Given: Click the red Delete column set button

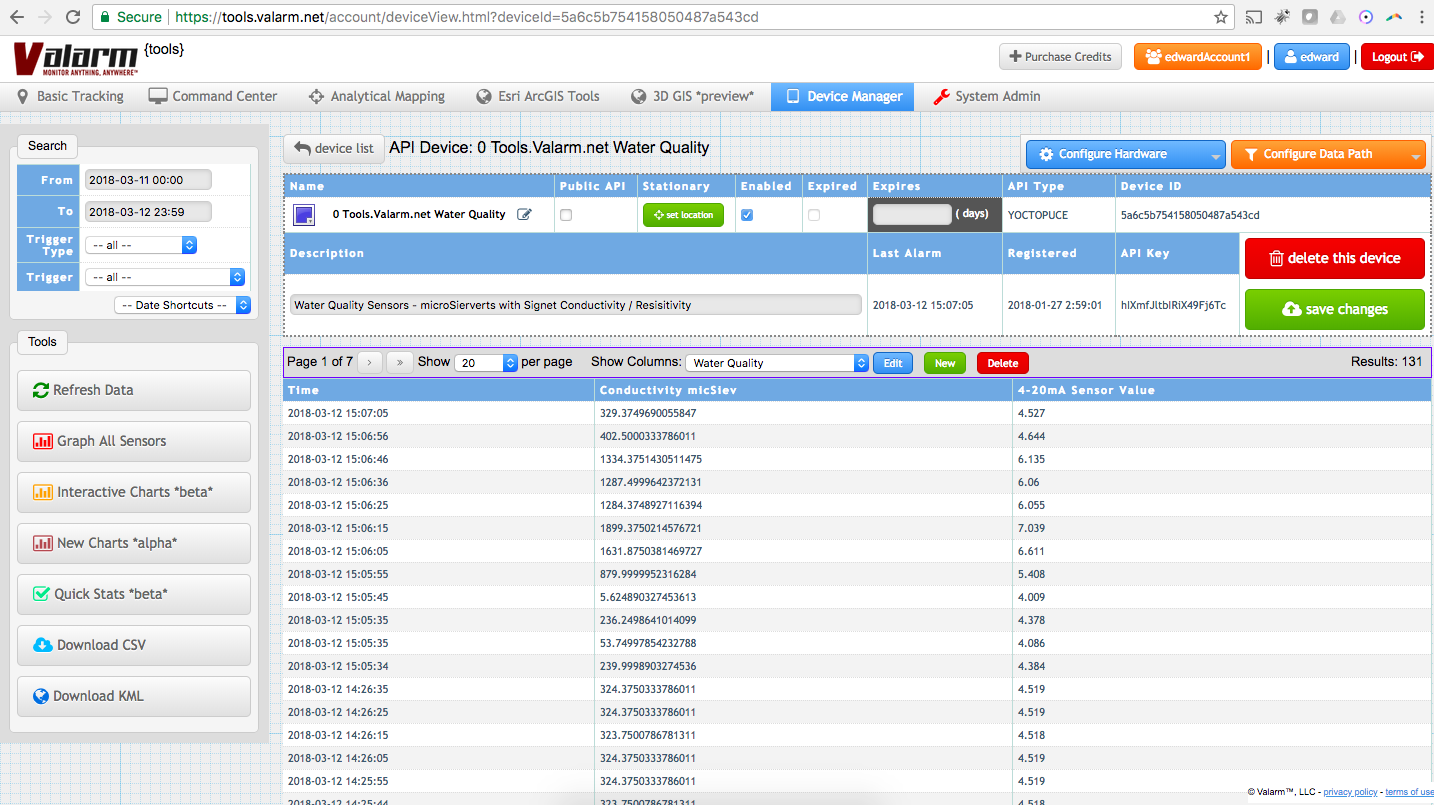Looking at the screenshot, I should tap(1003, 363).
